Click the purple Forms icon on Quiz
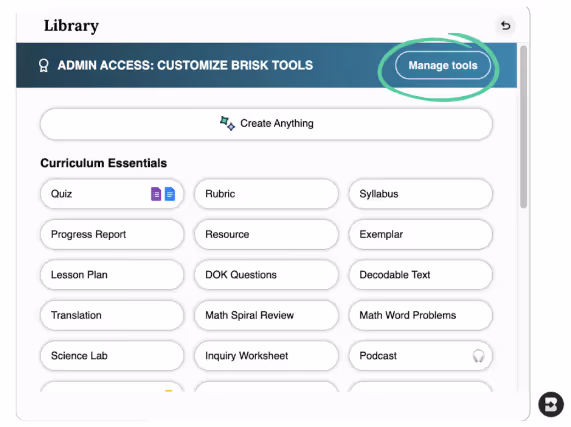Screen dimensions: 571x427 pos(156,194)
